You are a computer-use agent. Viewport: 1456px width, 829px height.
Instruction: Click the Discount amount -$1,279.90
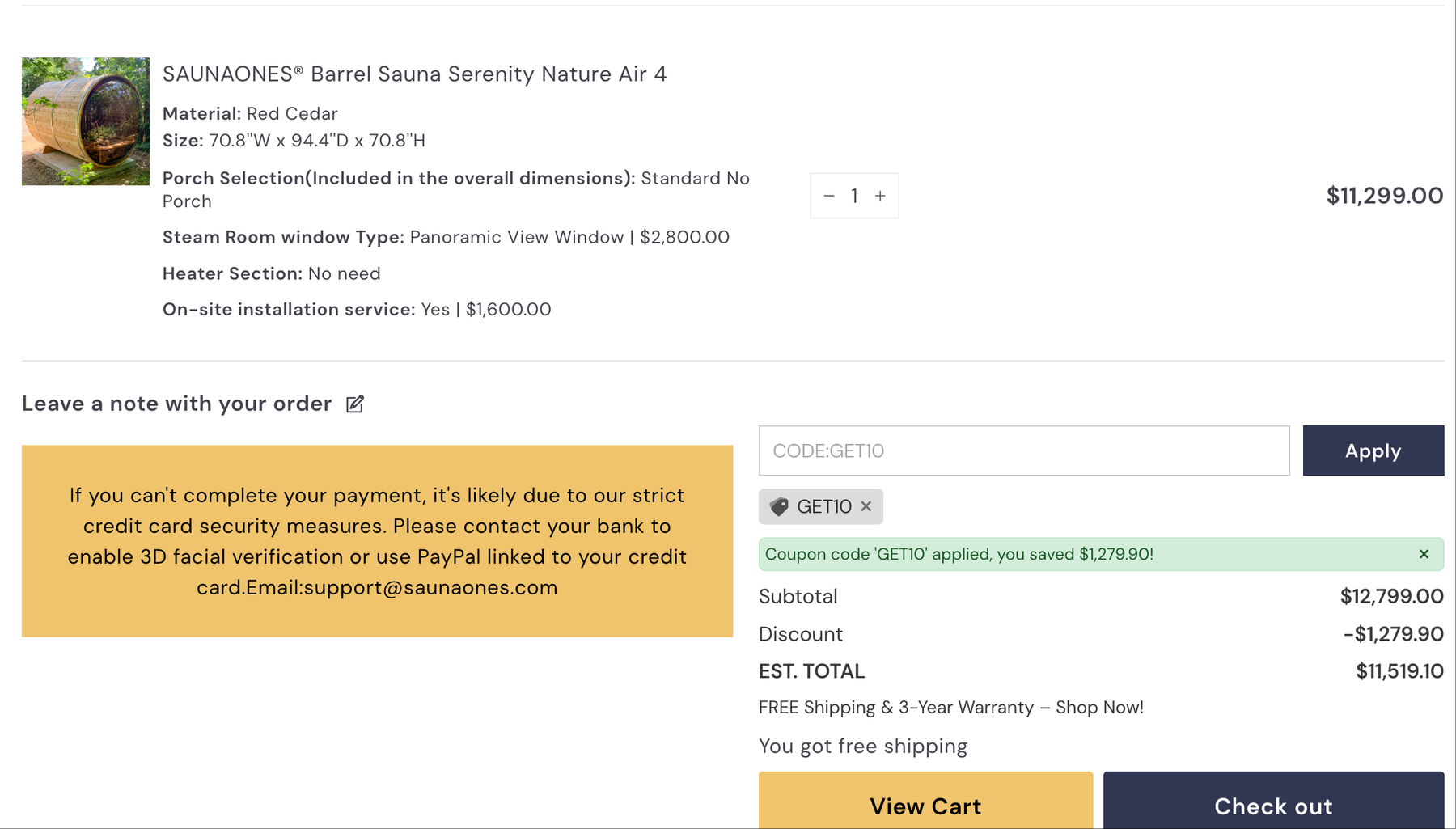[x=1393, y=634]
